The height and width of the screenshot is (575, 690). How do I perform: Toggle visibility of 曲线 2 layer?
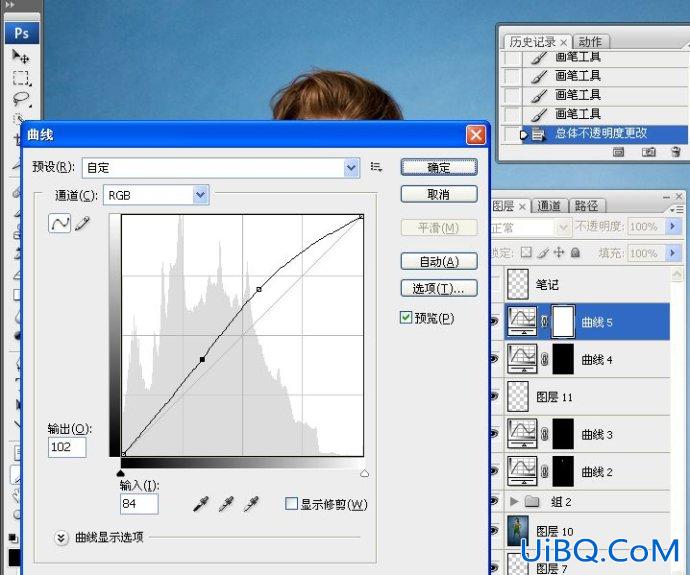[x=494, y=471]
